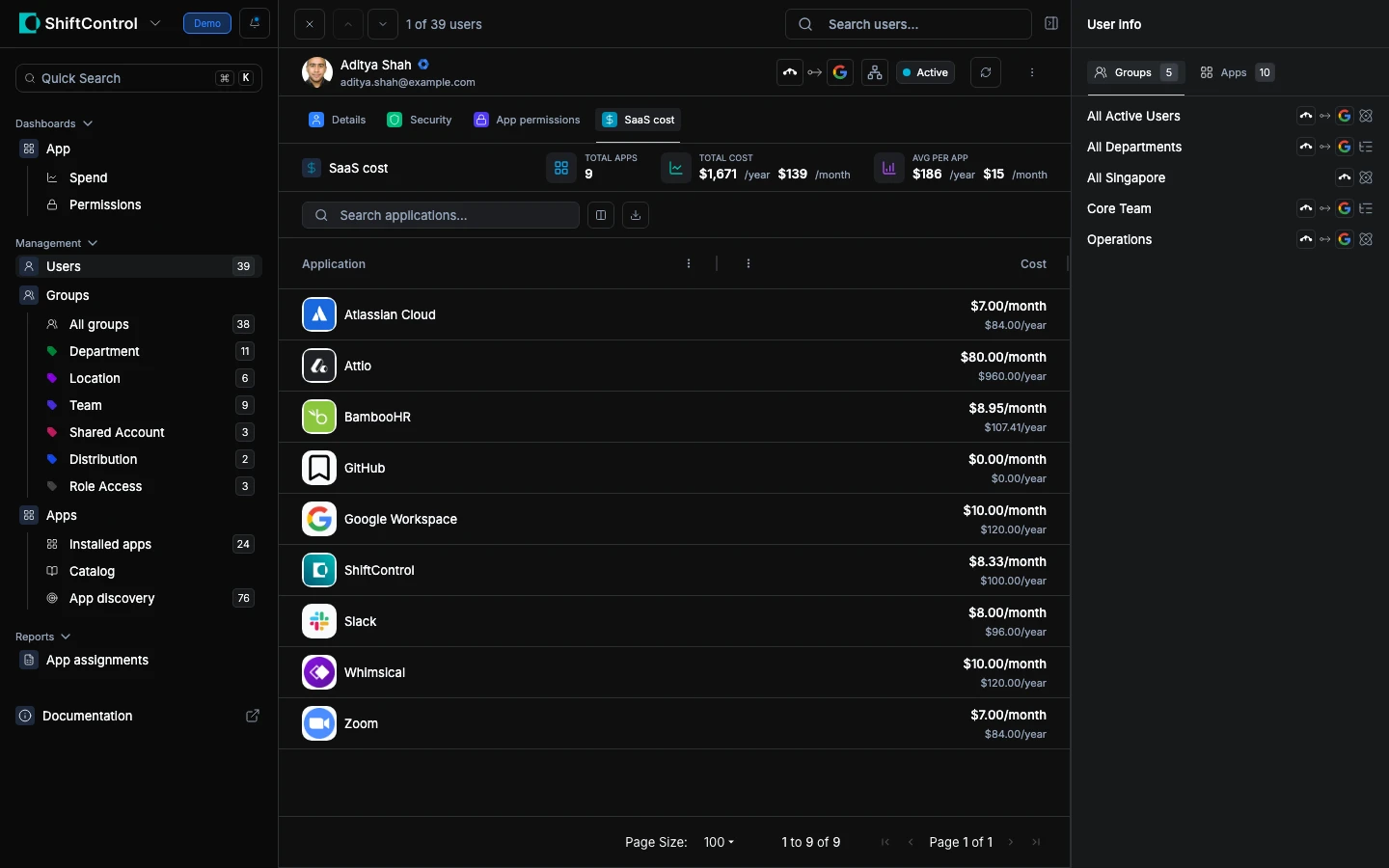Toggle the right side panel

(x=1051, y=24)
